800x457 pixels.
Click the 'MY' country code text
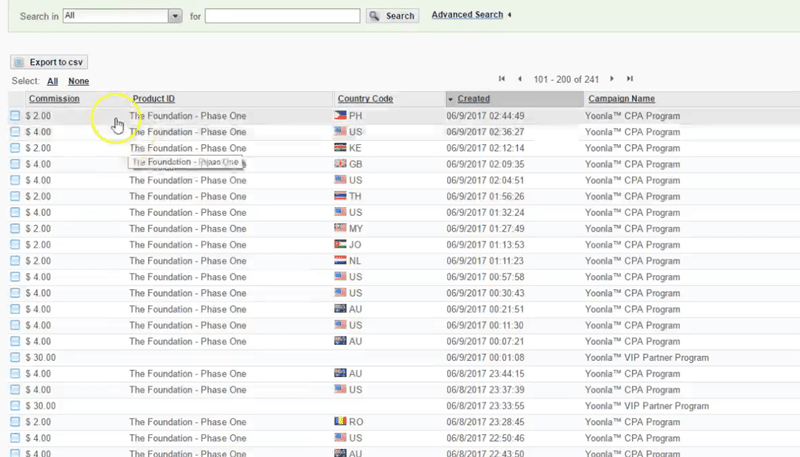[356, 228]
